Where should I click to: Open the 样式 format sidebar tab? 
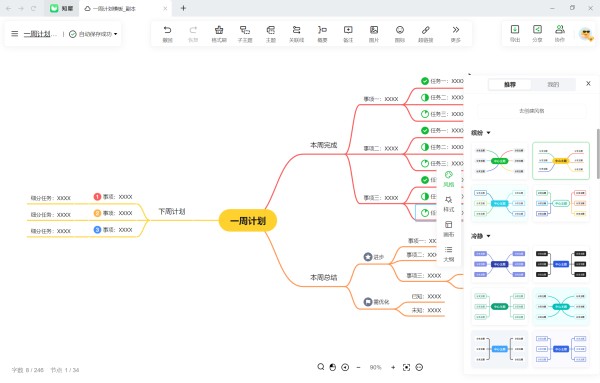(448, 204)
